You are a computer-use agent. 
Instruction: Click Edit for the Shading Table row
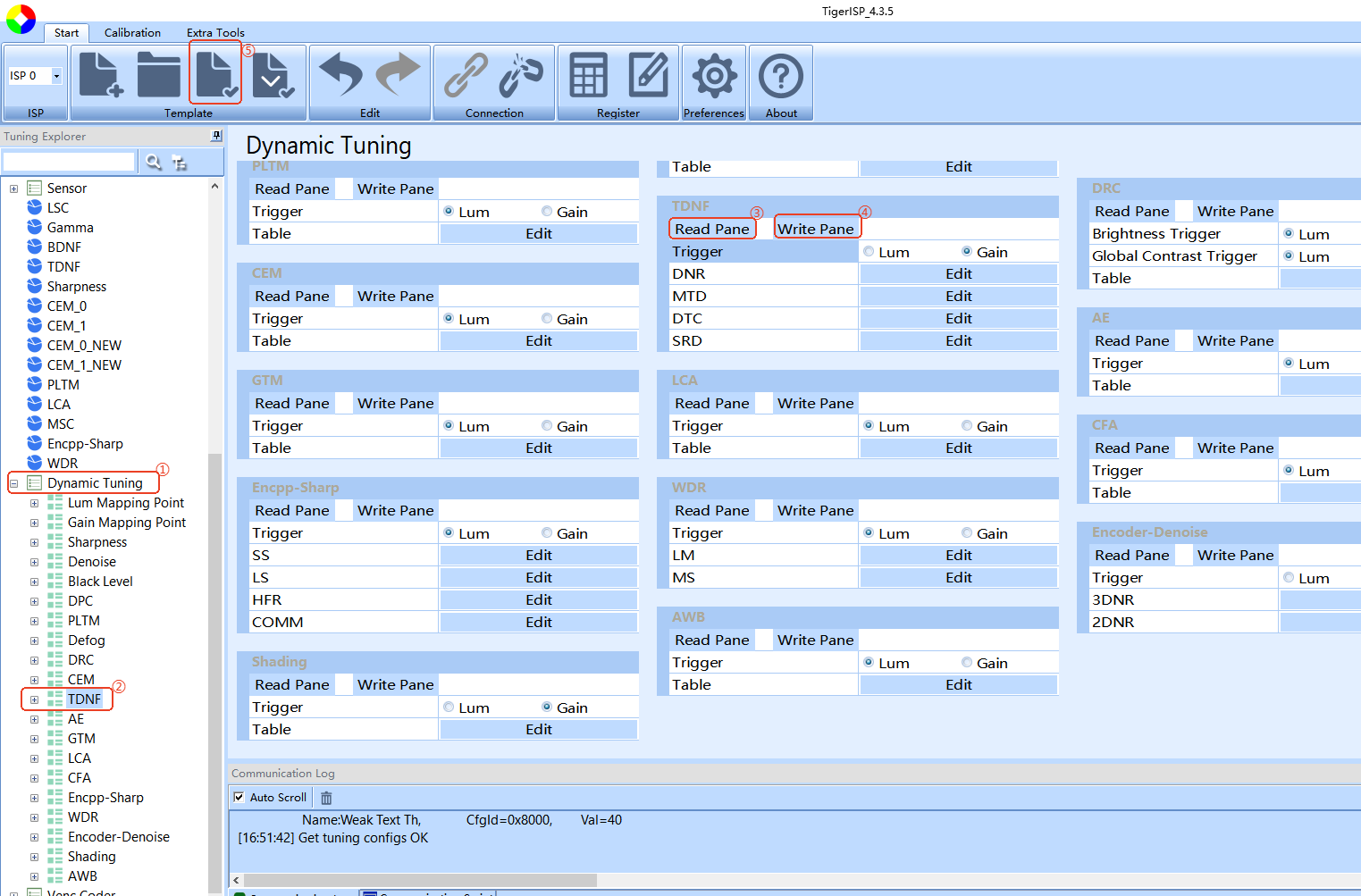click(x=539, y=729)
